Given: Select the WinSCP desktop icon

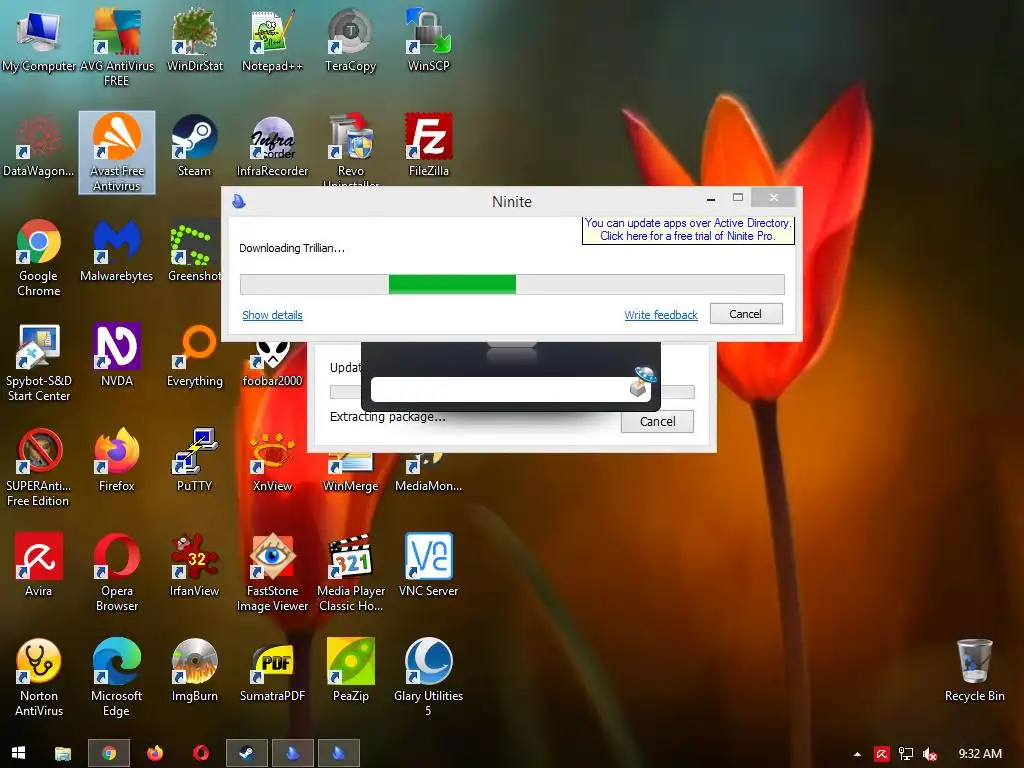Looking at the screenshot, I should coord(428,39).
